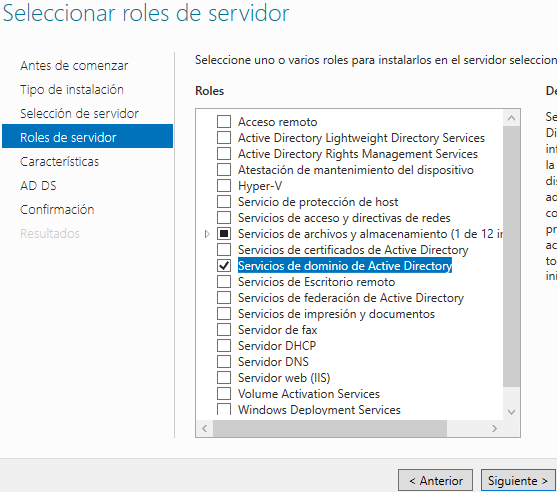The width and height of the screenshot is (557, 492).
Task: Tick Servicios de acceso y directivas de redes
Action: pyautogui.click(x=224, y=217)
